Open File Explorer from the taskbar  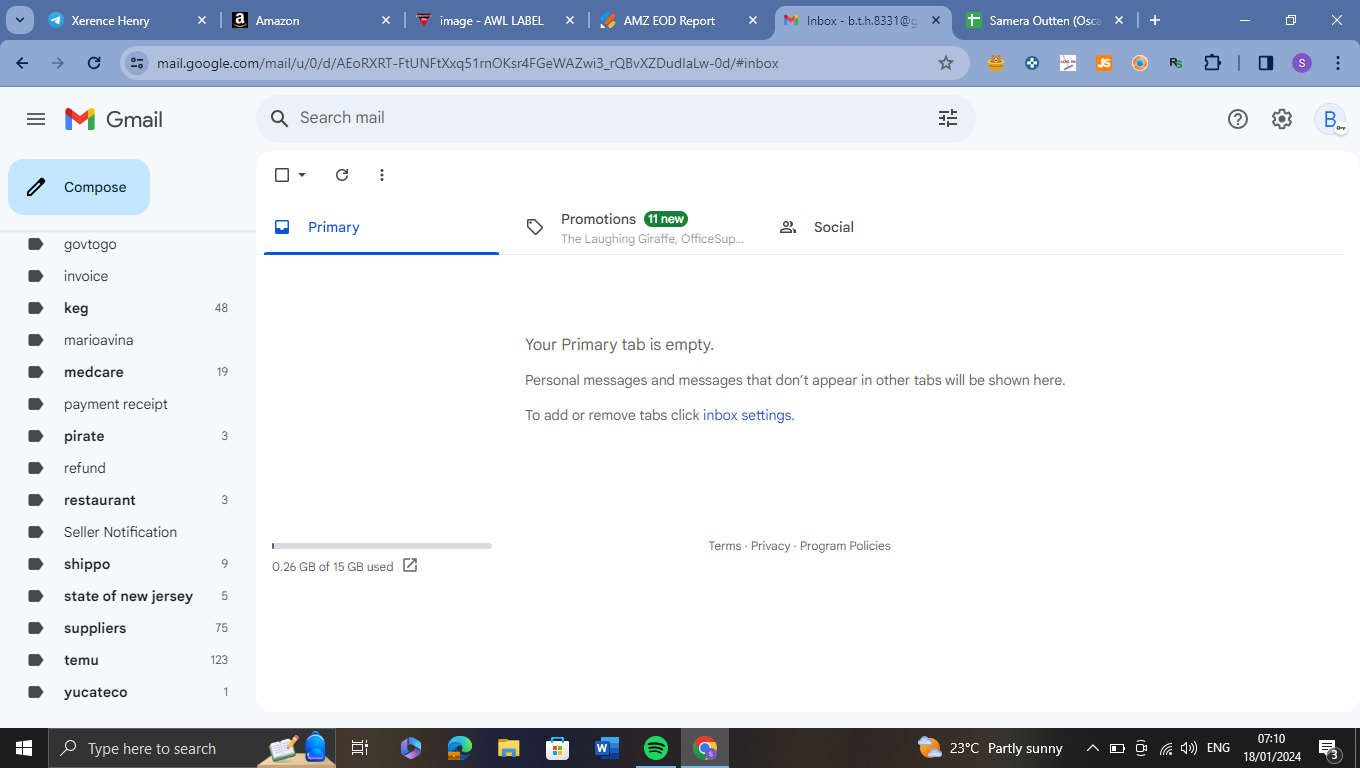pyautogui.click(x=509, y=748)
